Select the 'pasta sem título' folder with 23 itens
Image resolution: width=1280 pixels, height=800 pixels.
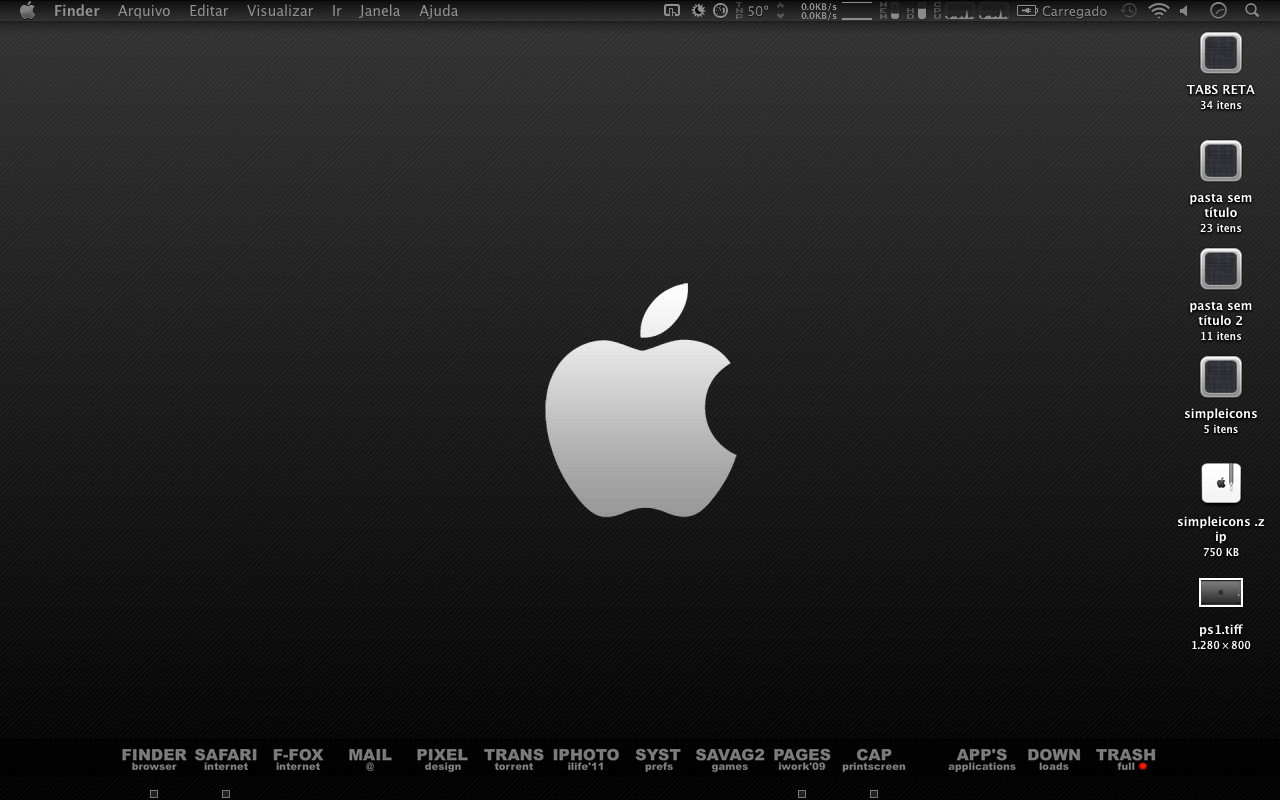[x=1220, y=161]
